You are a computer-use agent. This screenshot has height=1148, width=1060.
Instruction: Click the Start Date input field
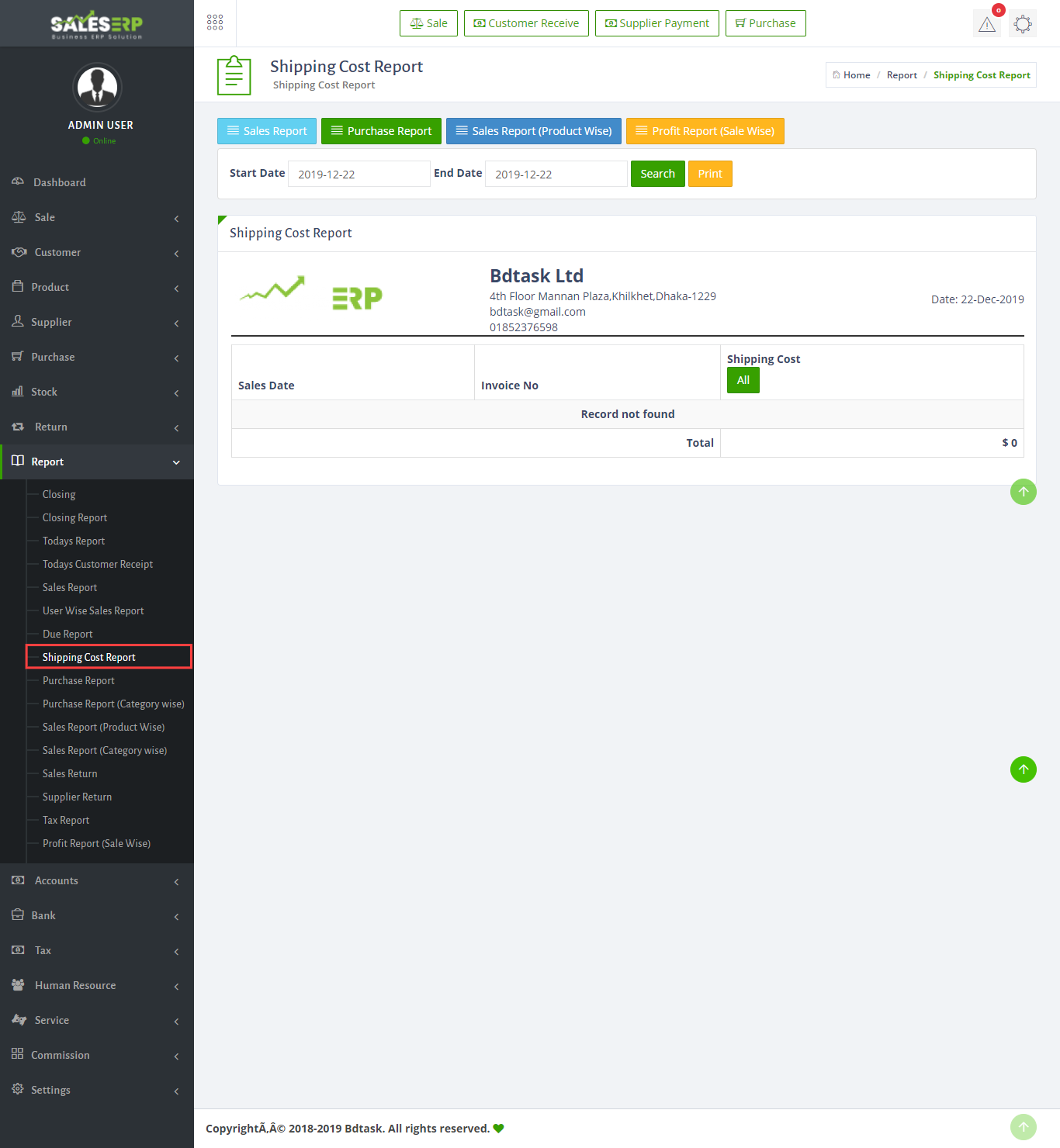pyautogui.click(x=359, y=174)
